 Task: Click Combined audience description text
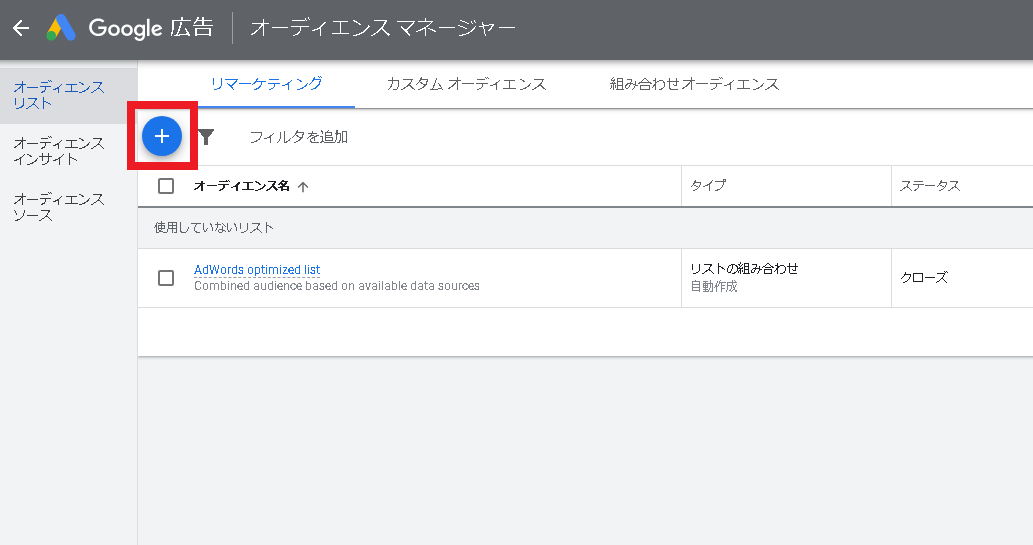pos(337,286)
